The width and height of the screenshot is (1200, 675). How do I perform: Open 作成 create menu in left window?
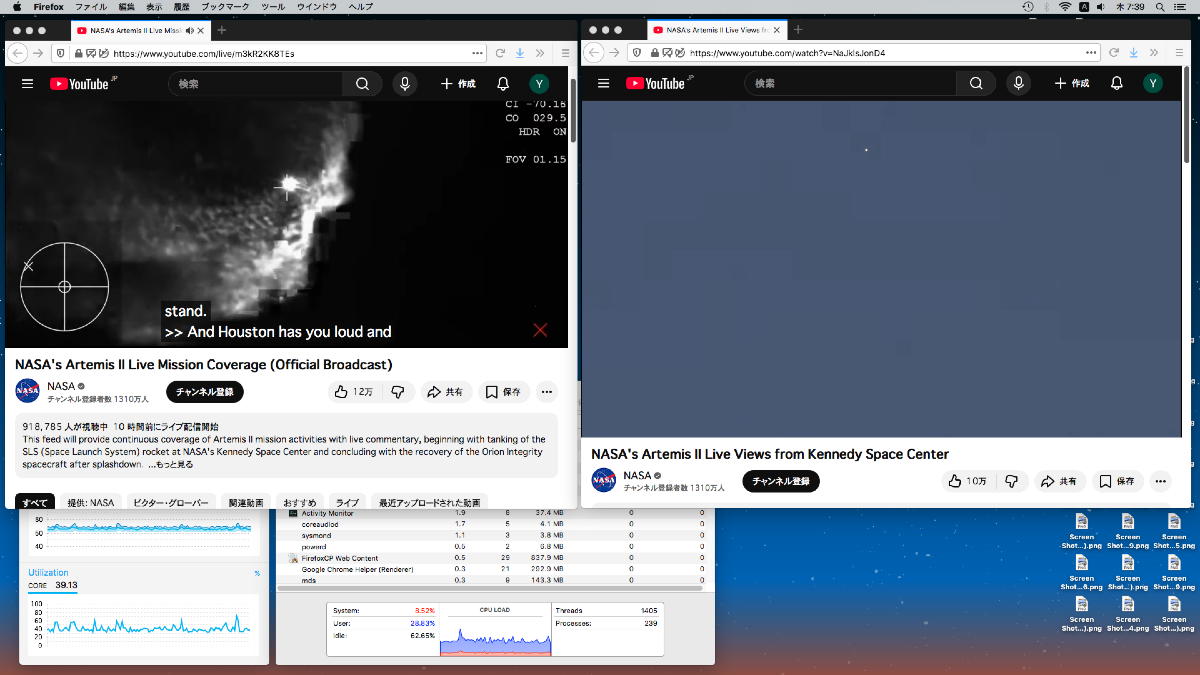pos(458,84)
